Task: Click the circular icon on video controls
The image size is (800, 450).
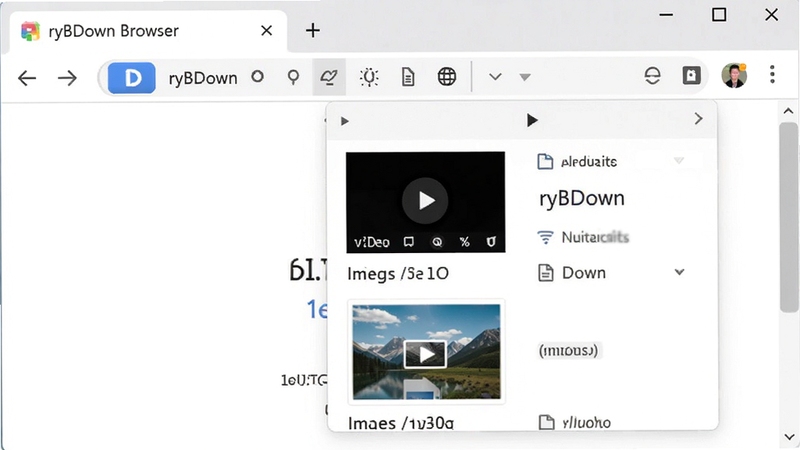Action: (437, 242)
